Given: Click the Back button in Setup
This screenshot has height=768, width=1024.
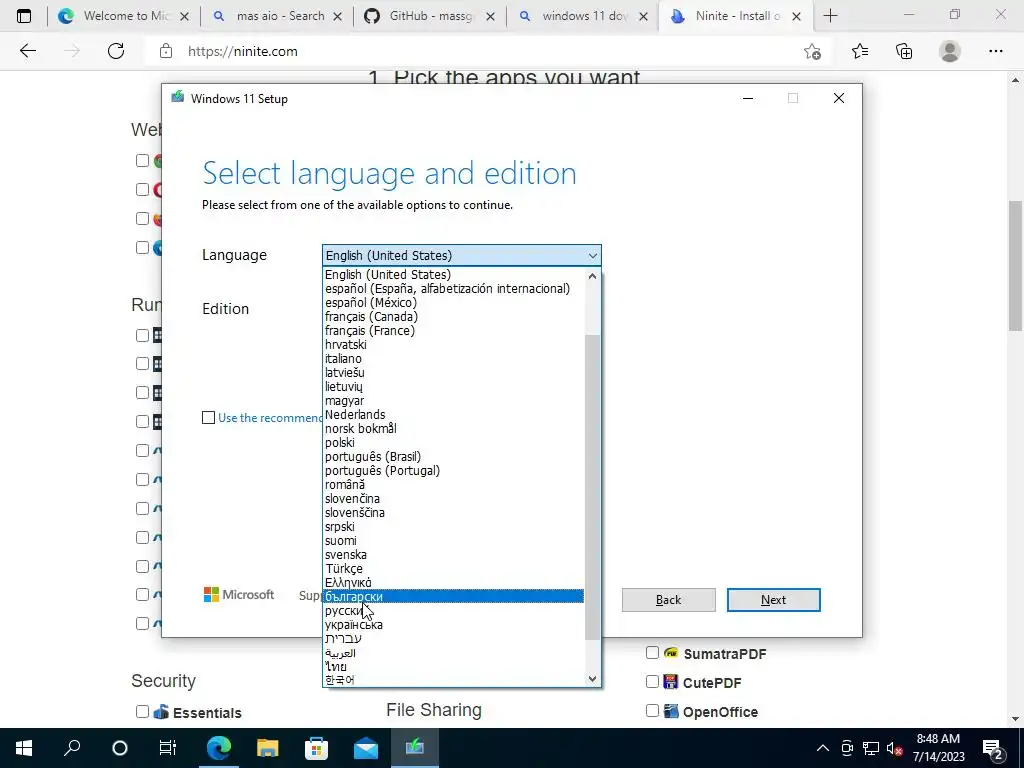Looking at the screenshot, I should 668,600.
